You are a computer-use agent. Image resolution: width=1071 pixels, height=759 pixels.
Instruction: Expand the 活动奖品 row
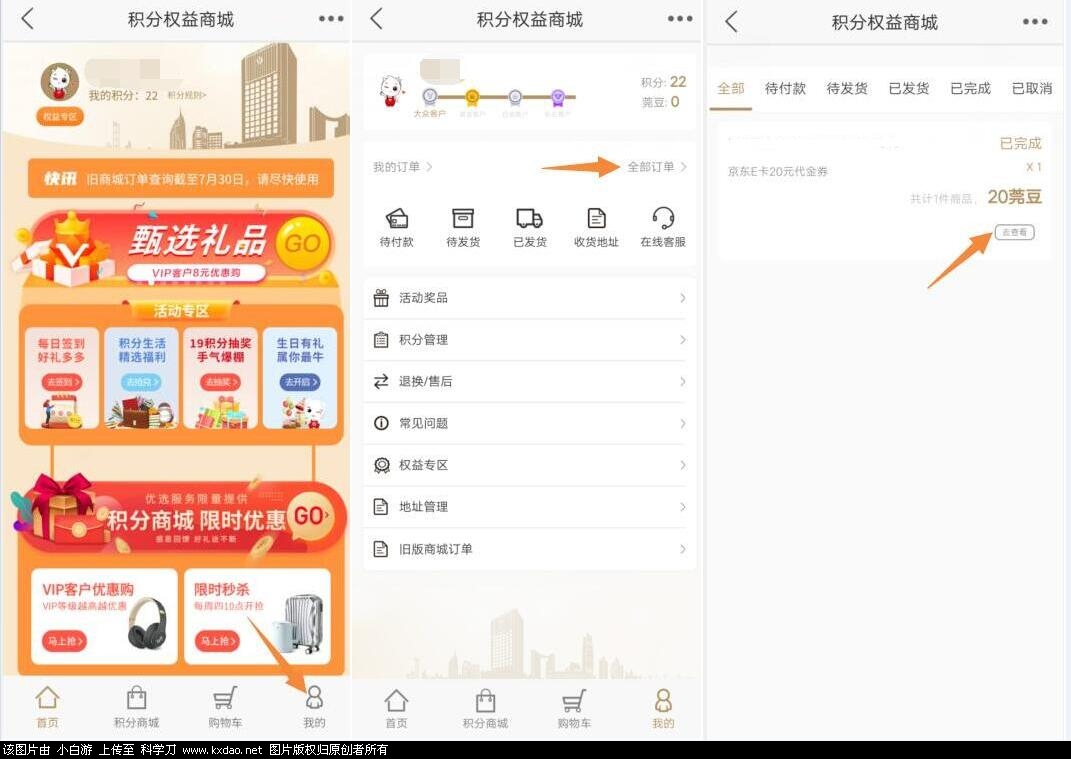click(x=529, y=298)
